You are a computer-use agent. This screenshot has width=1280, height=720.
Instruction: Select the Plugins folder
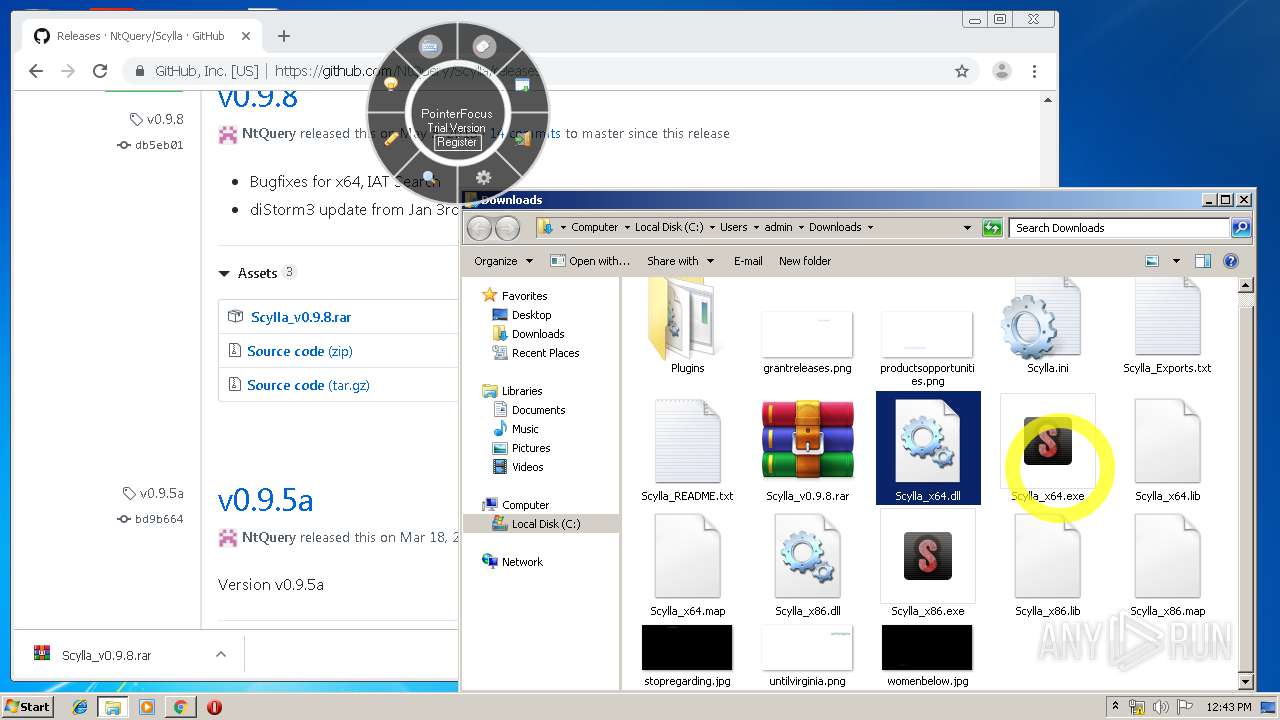[687, 327]
